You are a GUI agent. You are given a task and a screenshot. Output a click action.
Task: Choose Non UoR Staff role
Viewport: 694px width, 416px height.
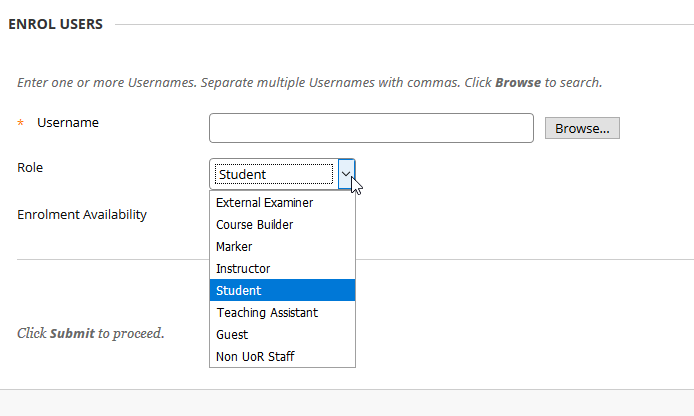(x=282, y=356)
